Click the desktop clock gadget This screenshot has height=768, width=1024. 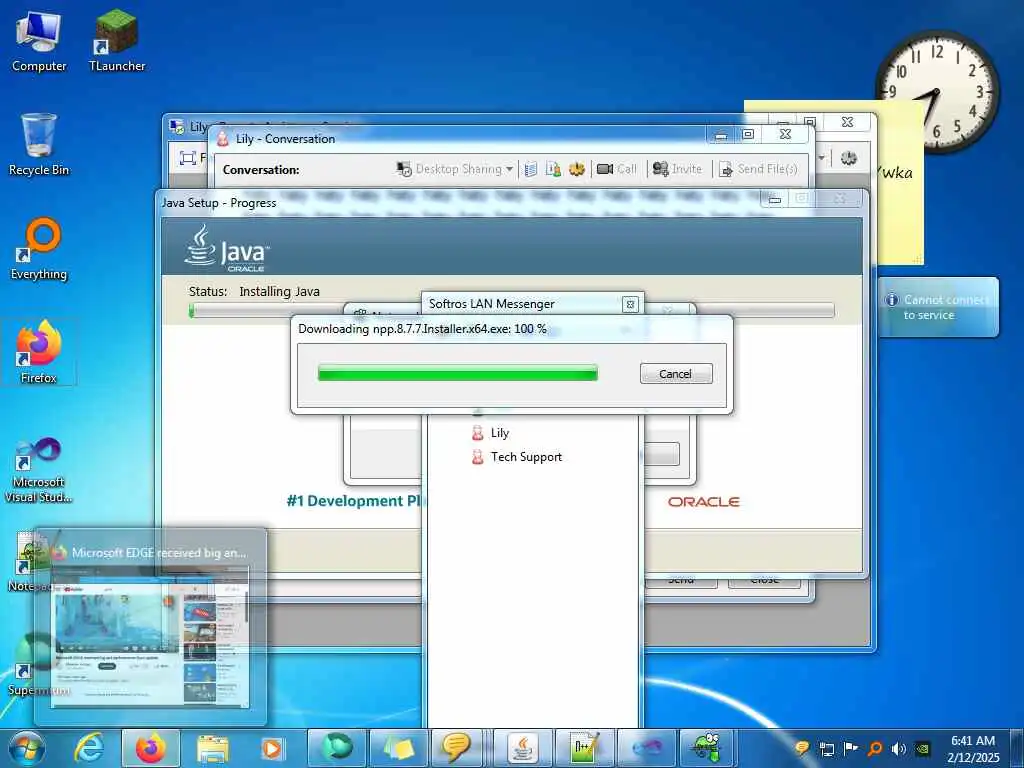[x=937, y=93]
